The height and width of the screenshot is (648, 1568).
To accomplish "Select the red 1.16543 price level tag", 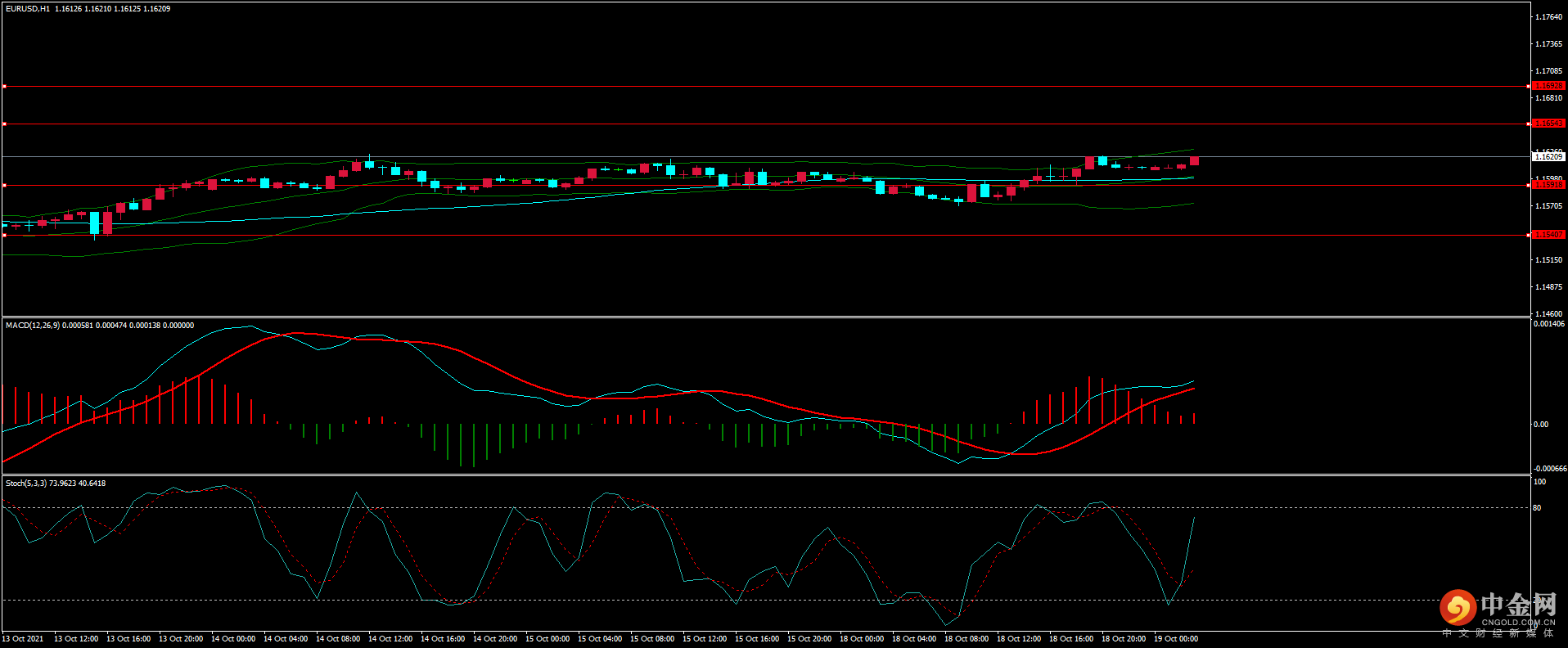I will coord(1548,124).
